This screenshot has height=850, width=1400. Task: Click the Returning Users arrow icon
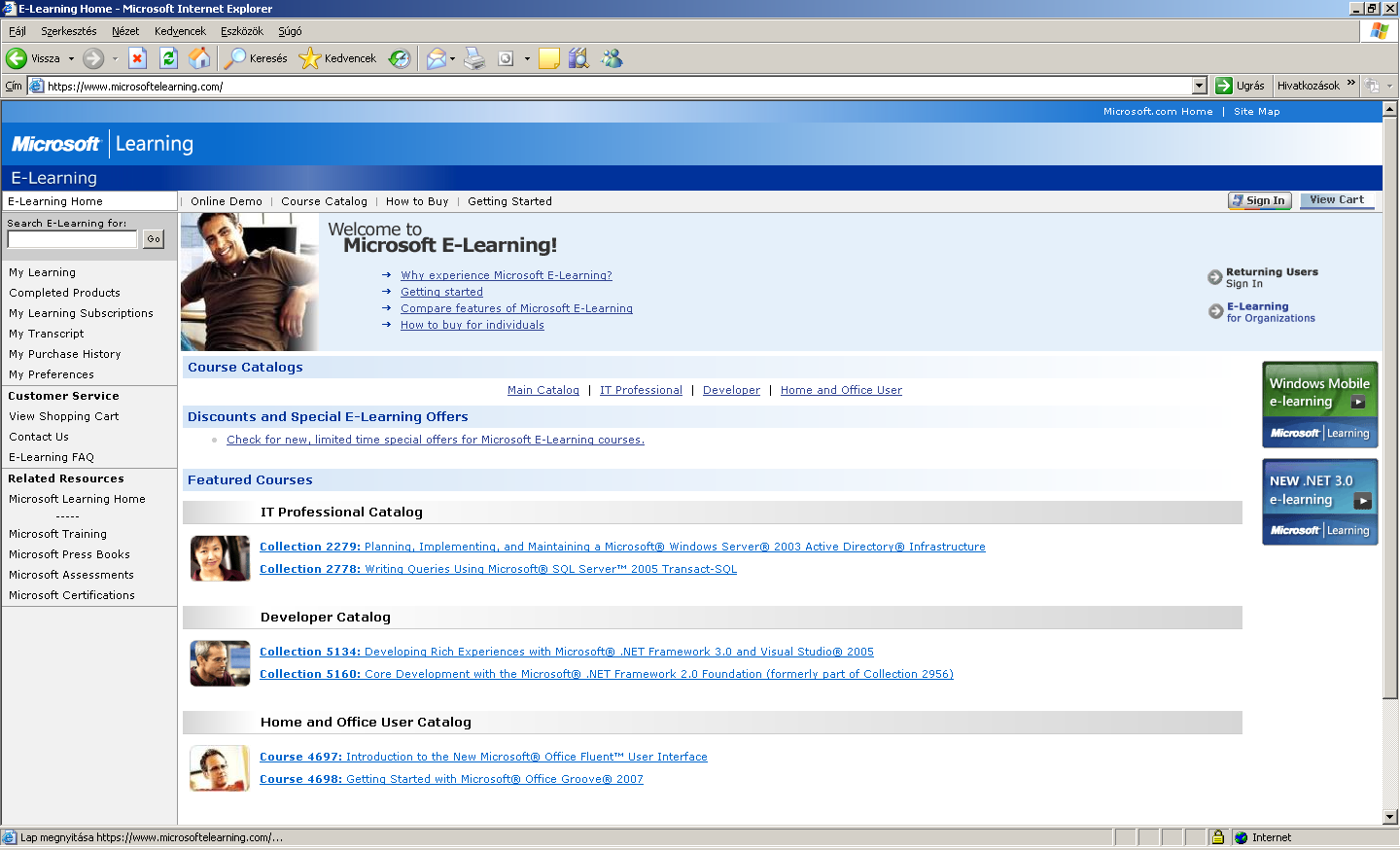point(1214,277)
